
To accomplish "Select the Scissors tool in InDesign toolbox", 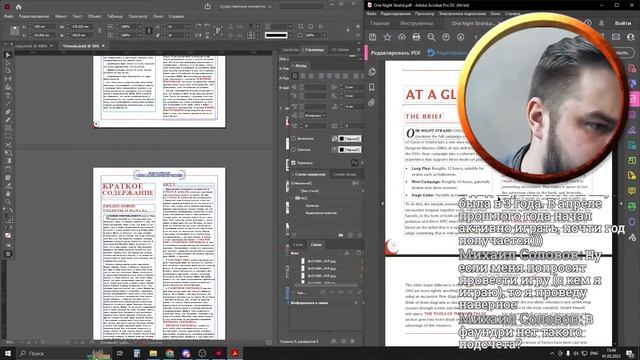I will (x=8, y=145).
